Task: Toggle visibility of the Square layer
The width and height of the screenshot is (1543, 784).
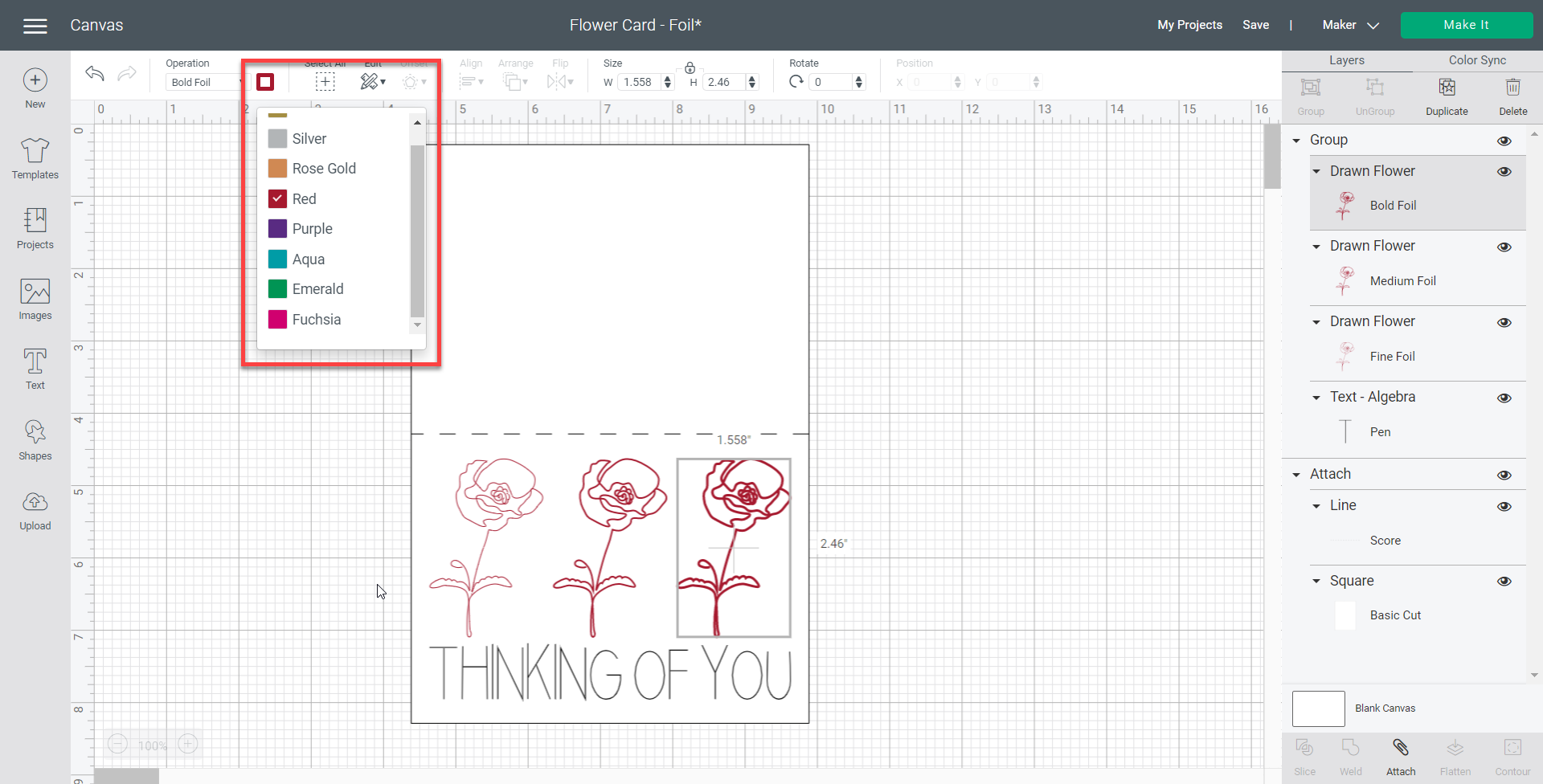Action: pyautogui.click(x=1504, y=582)
